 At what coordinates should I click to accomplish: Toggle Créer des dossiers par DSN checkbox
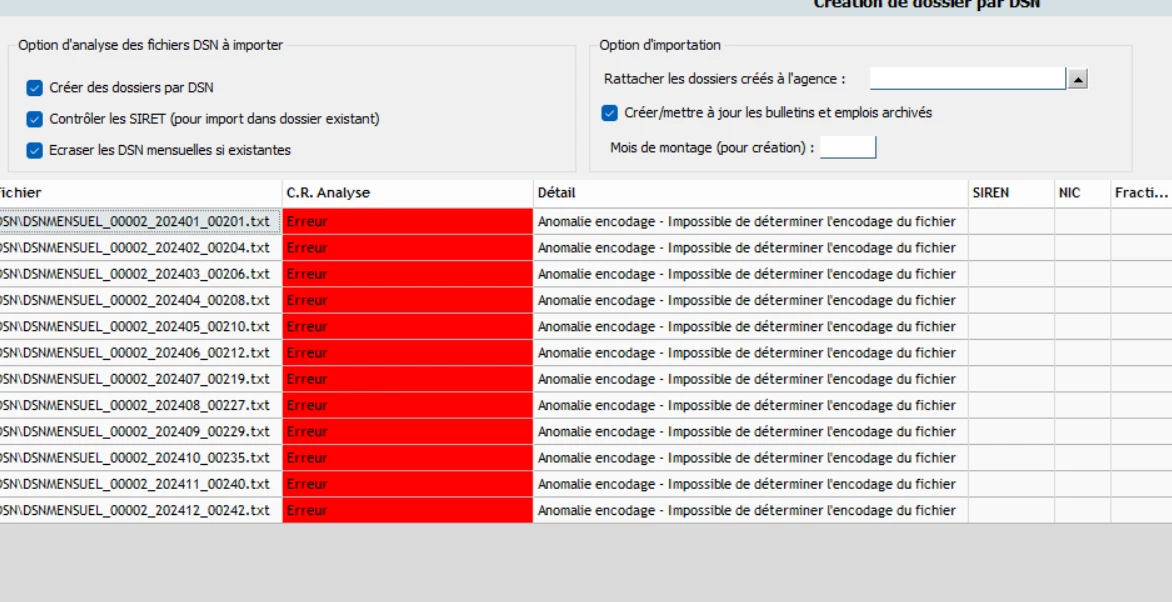pyautogui.click(x=34, y=87)
